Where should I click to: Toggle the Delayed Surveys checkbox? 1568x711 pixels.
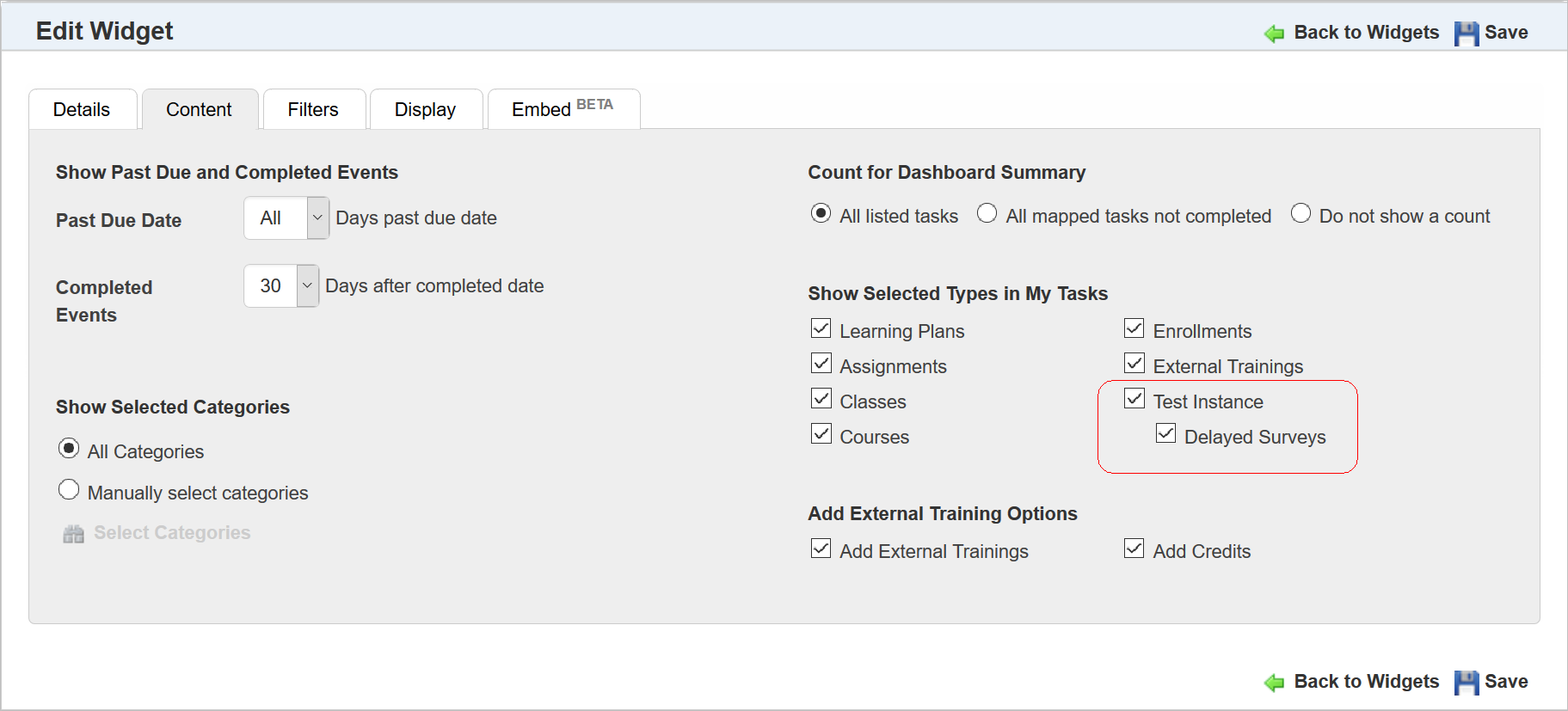click(x=1165, y=434)
